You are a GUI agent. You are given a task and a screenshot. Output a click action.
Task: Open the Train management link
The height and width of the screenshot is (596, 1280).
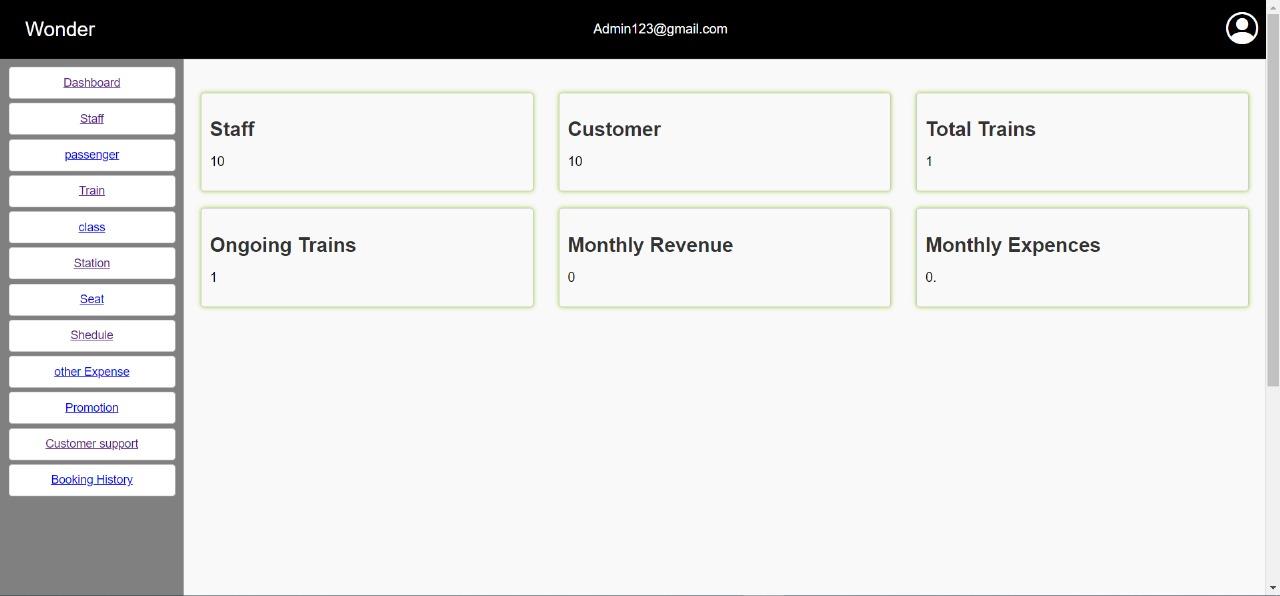[92, 191]
